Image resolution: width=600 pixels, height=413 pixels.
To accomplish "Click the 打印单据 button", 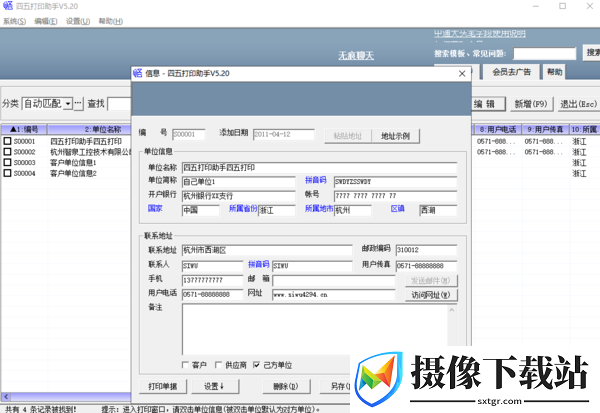I will [x=163, y=387].
